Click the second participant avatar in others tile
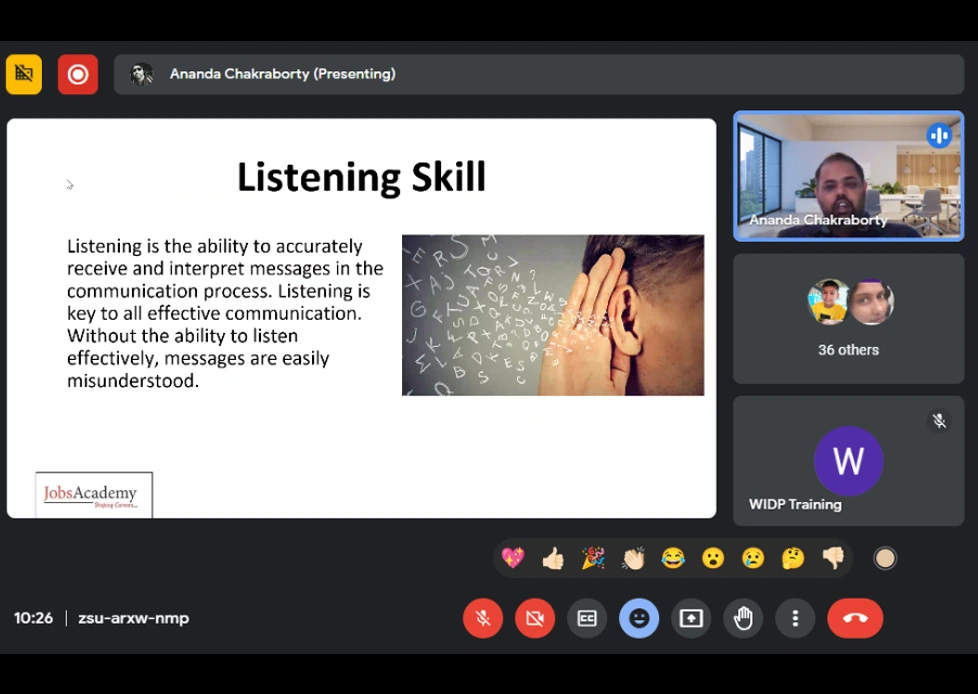 click(x=871, y=302)
